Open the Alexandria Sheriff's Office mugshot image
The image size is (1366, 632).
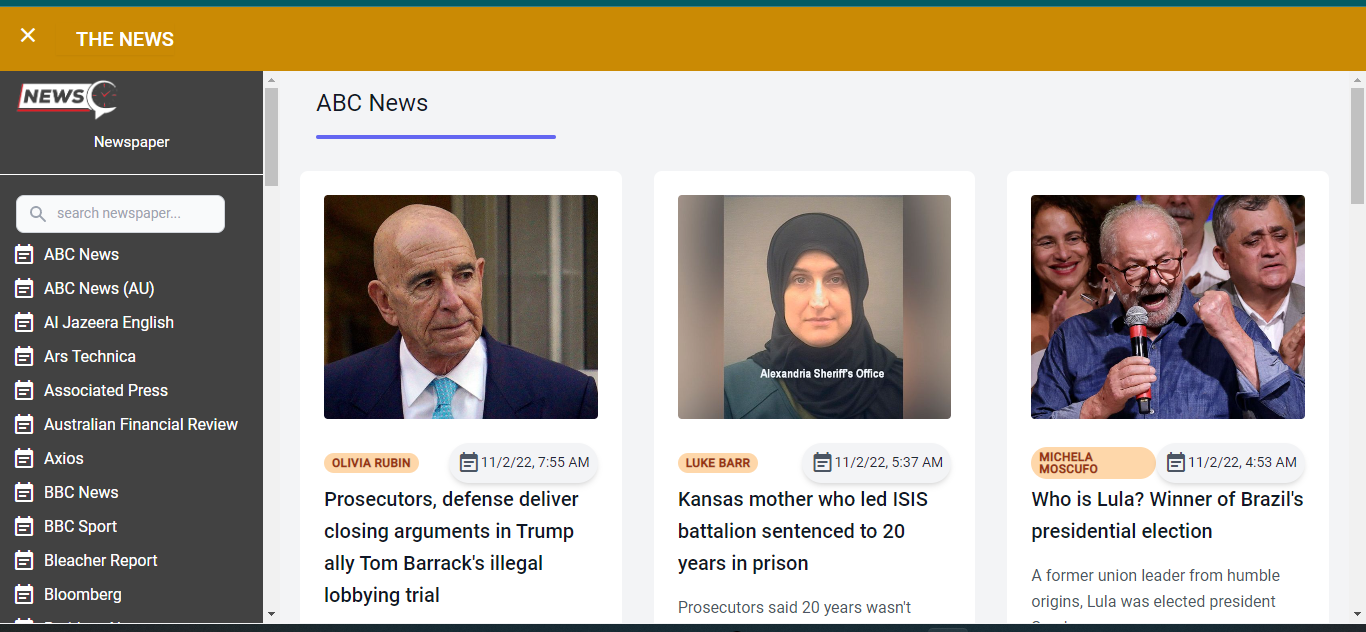(814, 307)
